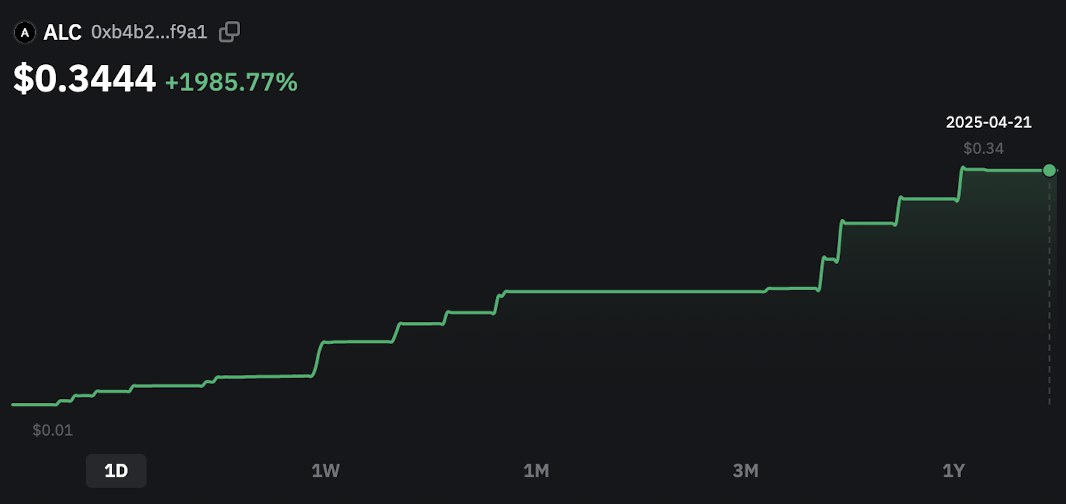Click the $0.01 low price label
Viewport: 1066px width, 504px height.
pos(52,431)
